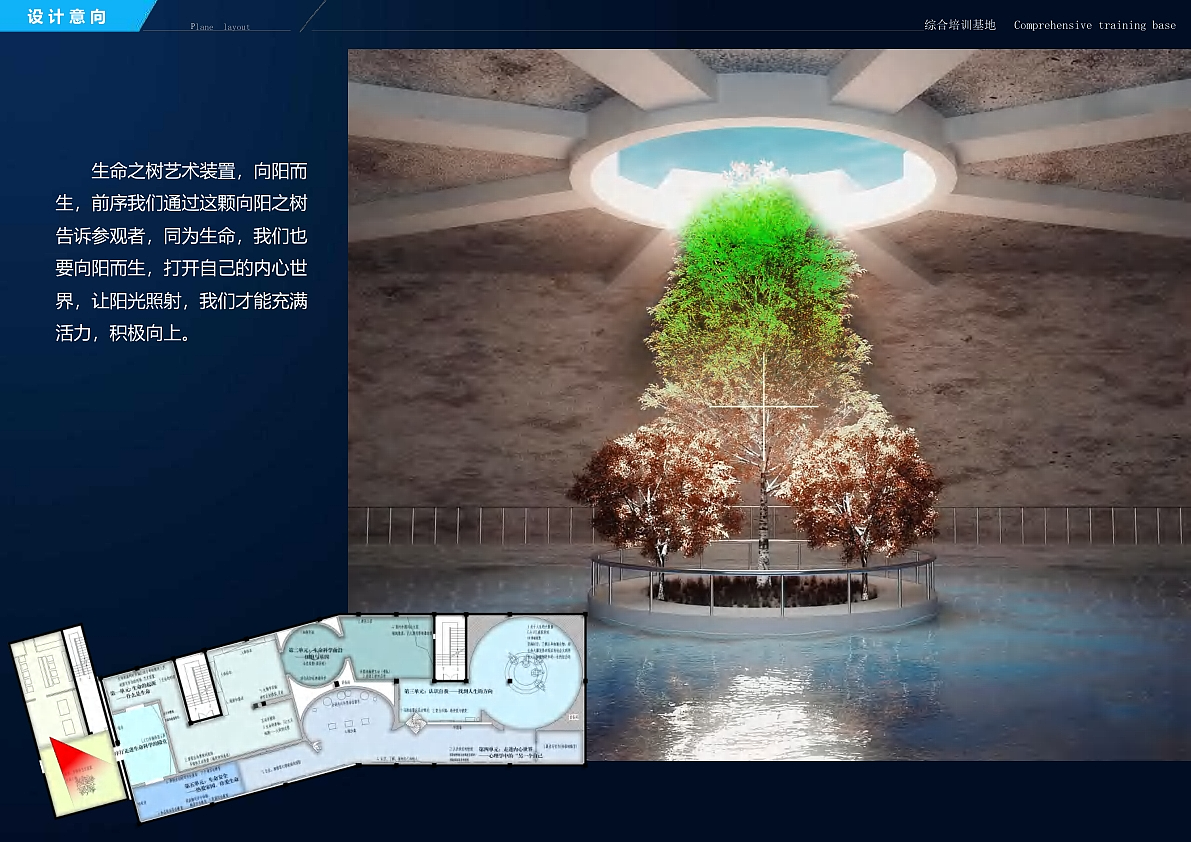Click the Plane layout label in the header
The height and width of the screenshot is (842, 1191).
[x=218, y=27]
